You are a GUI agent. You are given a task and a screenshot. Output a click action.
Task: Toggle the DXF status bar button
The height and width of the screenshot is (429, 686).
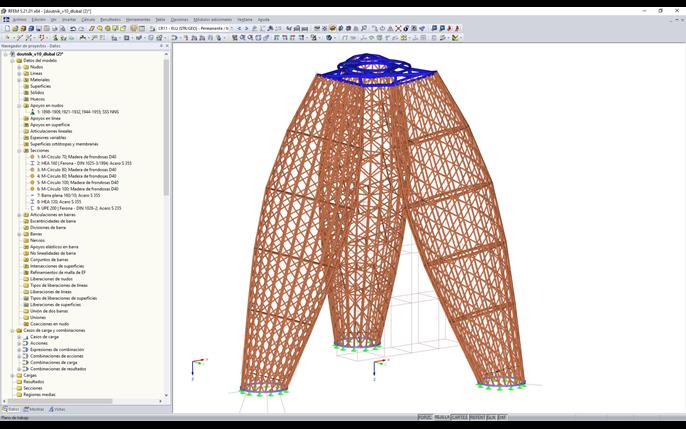(502, 417)
